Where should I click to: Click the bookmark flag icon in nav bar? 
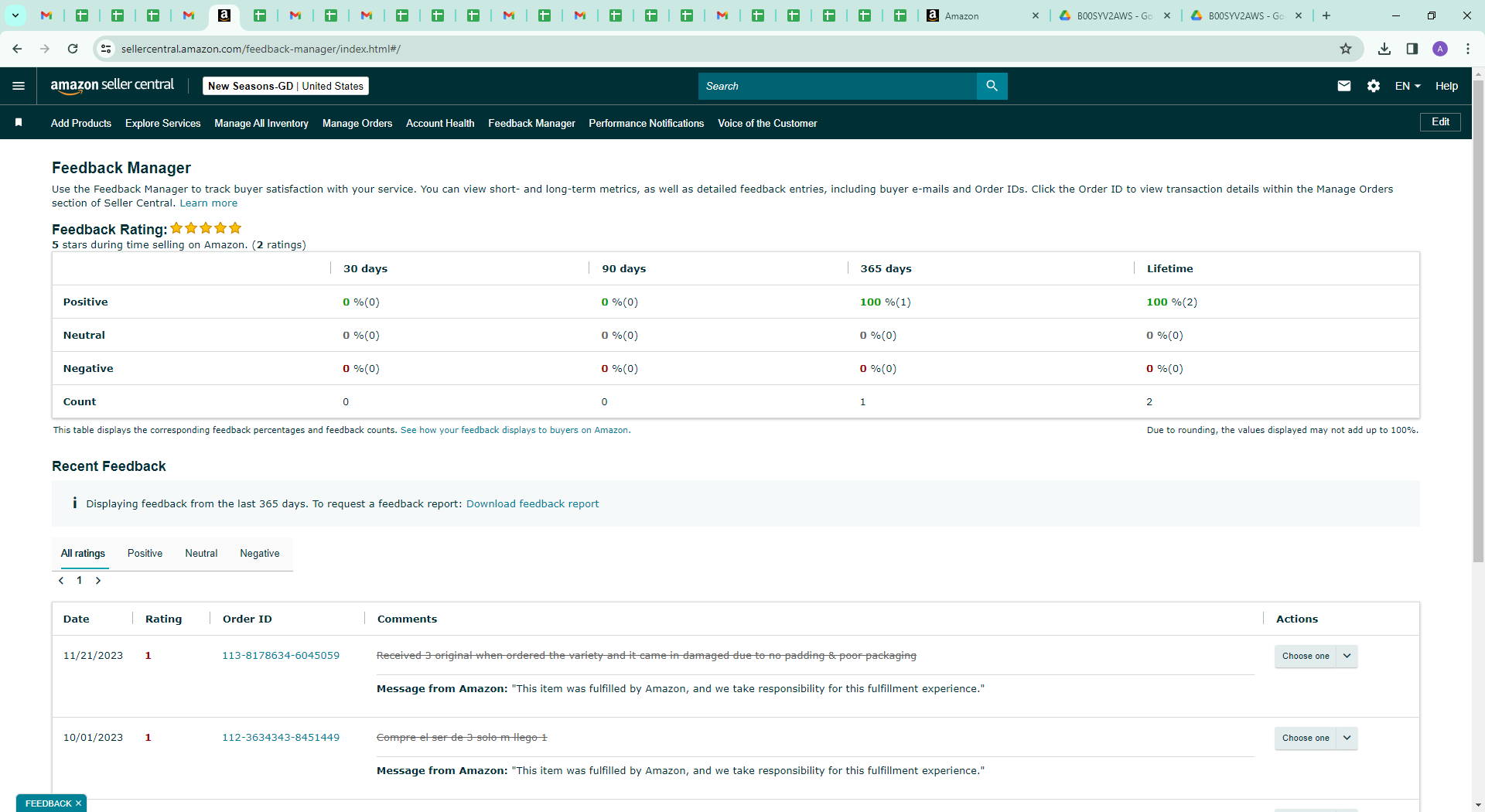pyautogui.click(x=19, y=122)
